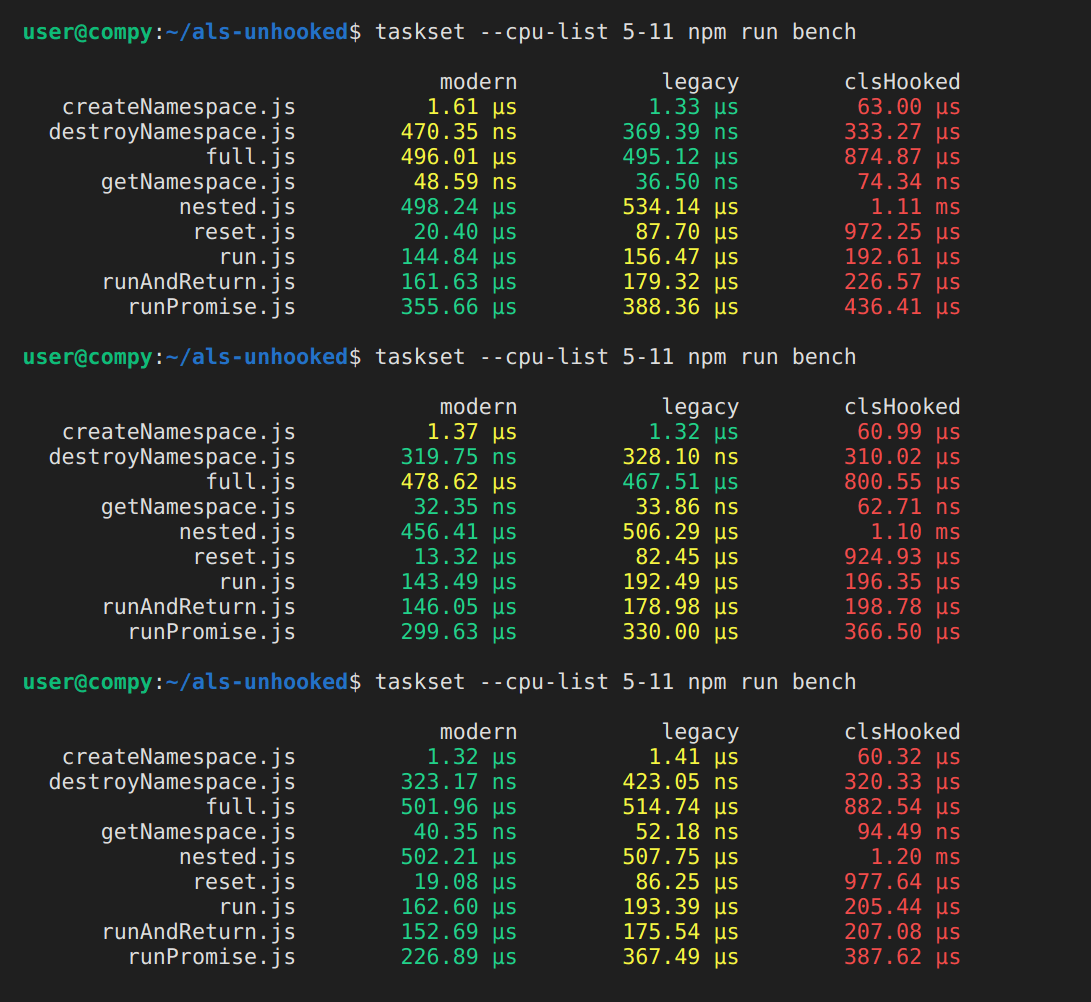Click nested.js in the second benchmark run
Screen dimensions: 1091x1002
click(x=237, y=531)
